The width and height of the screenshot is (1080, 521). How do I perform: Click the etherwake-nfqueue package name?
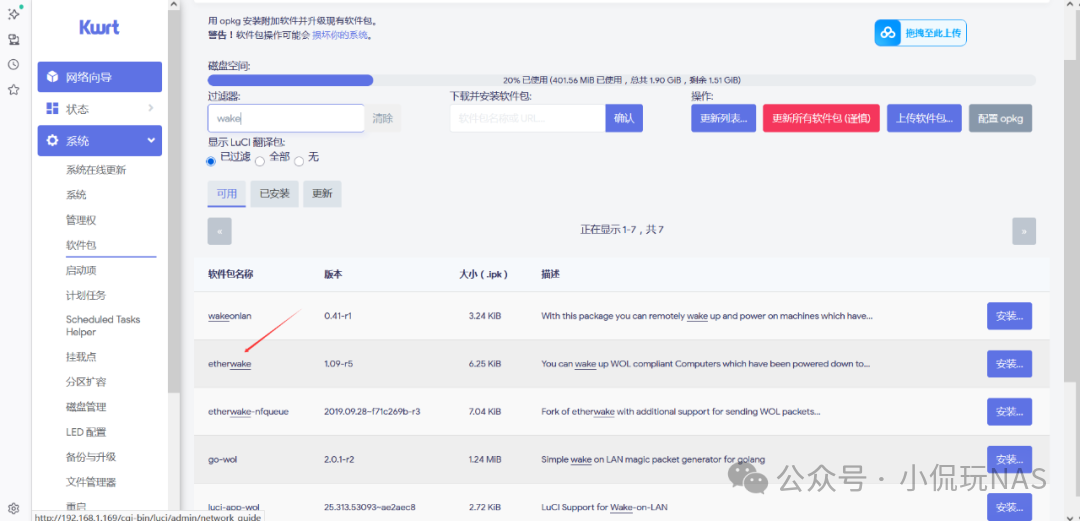[248, 411]
